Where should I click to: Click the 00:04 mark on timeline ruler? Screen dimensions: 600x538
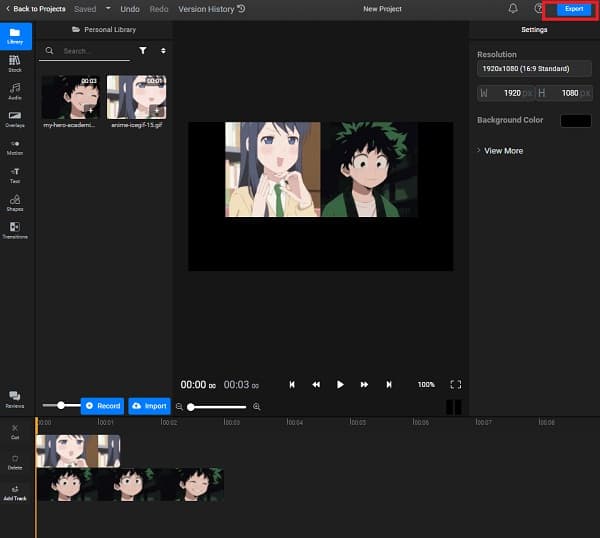pyautogui.click(x=294, y=422)
